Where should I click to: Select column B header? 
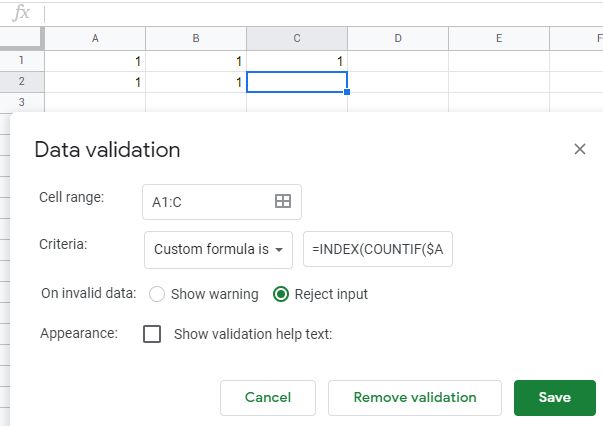coord(196,38)
